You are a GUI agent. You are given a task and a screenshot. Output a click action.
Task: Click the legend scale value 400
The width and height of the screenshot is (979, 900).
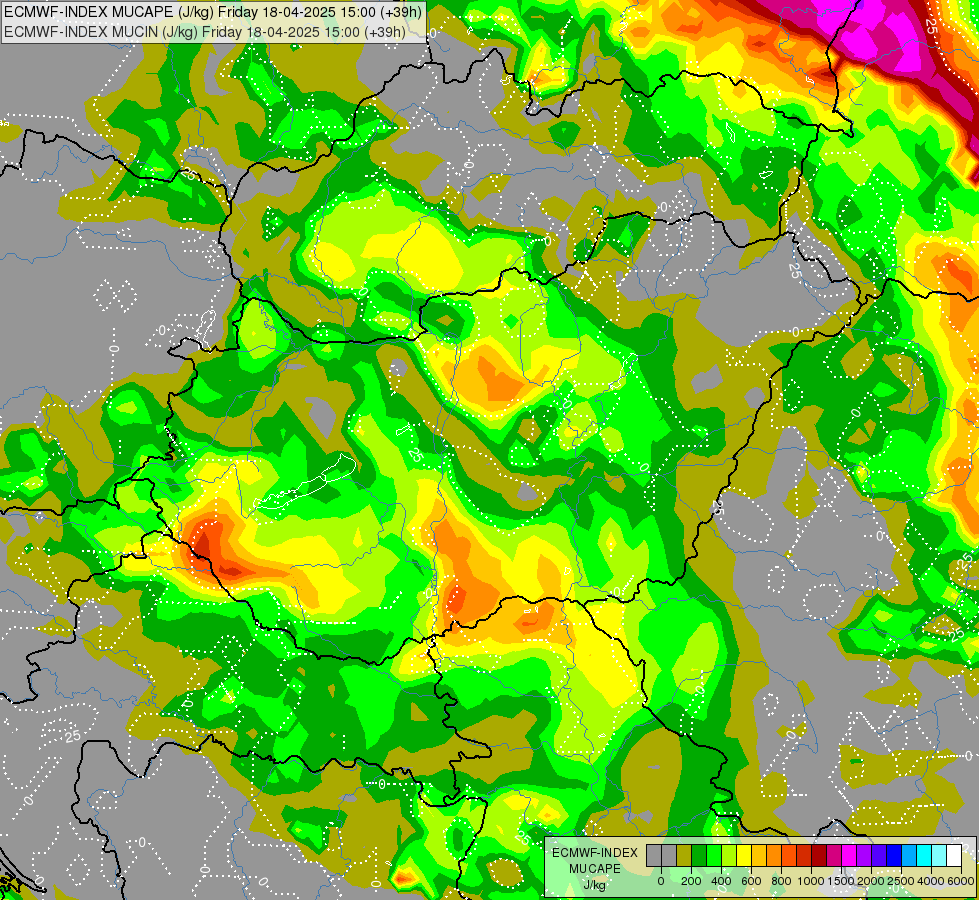[x=722, y=881]
